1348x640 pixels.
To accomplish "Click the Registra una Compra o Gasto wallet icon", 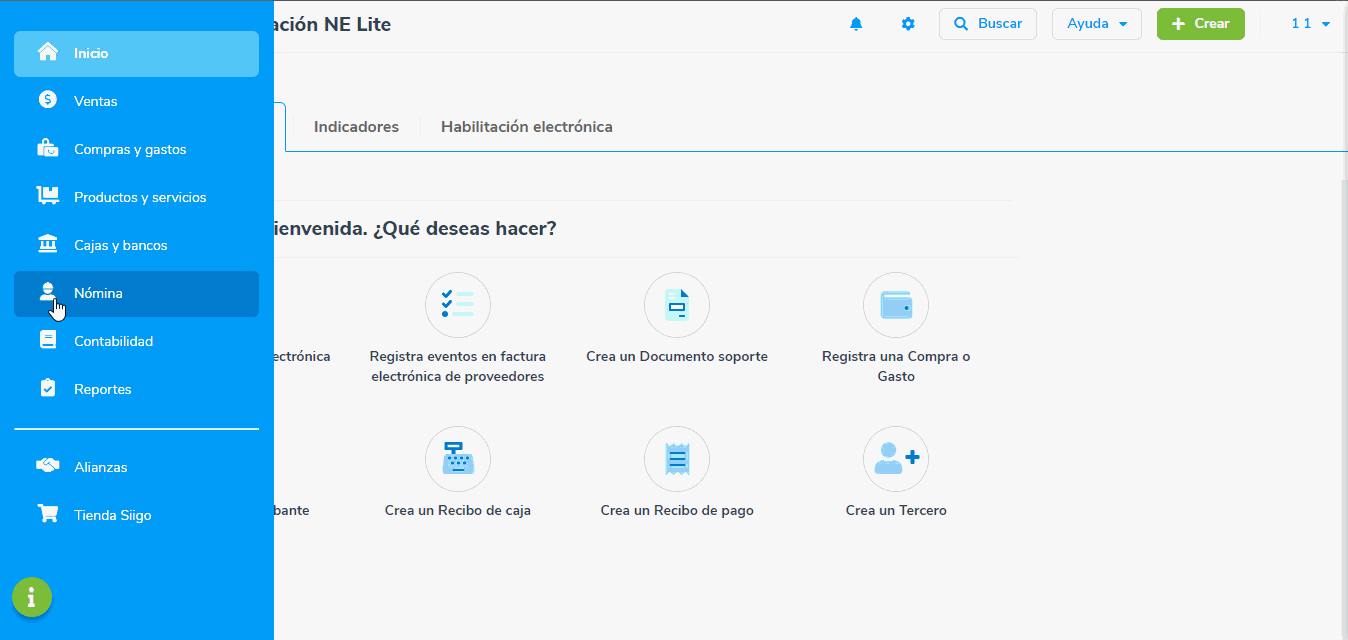I will 895,305.
